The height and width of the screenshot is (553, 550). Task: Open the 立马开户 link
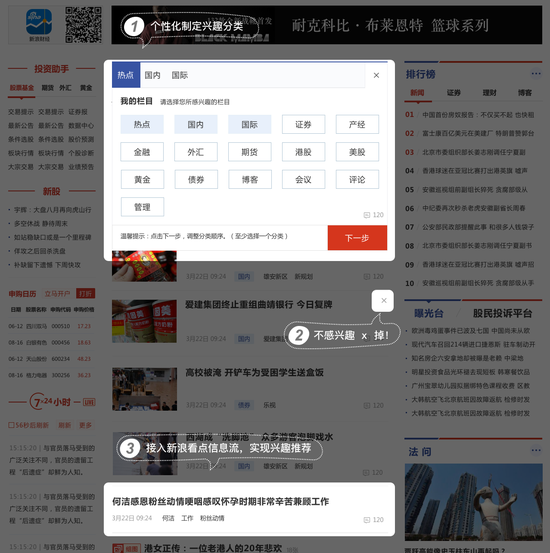click(57, 294)
